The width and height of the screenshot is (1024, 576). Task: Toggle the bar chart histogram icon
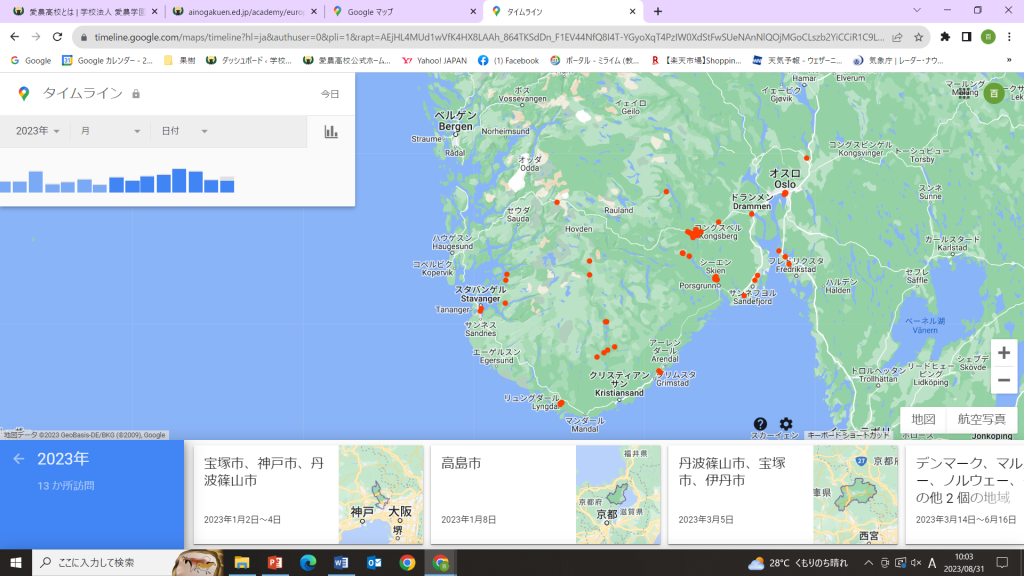click(331, 131)
